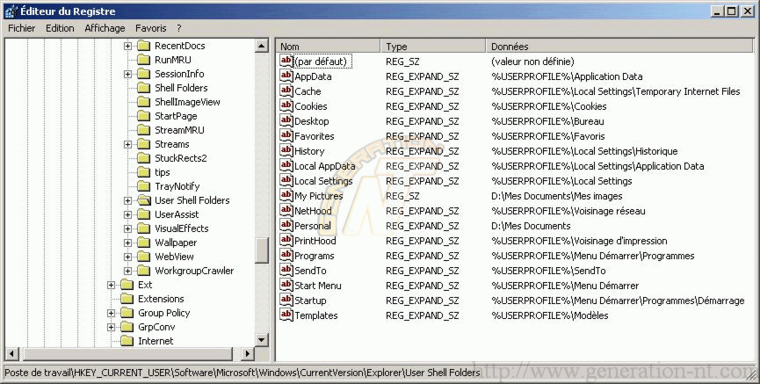Click the tree pane vertical scrollbar thumb
Image resolution: width=760 pixels, height=384 pixels.
coord(262,250)
